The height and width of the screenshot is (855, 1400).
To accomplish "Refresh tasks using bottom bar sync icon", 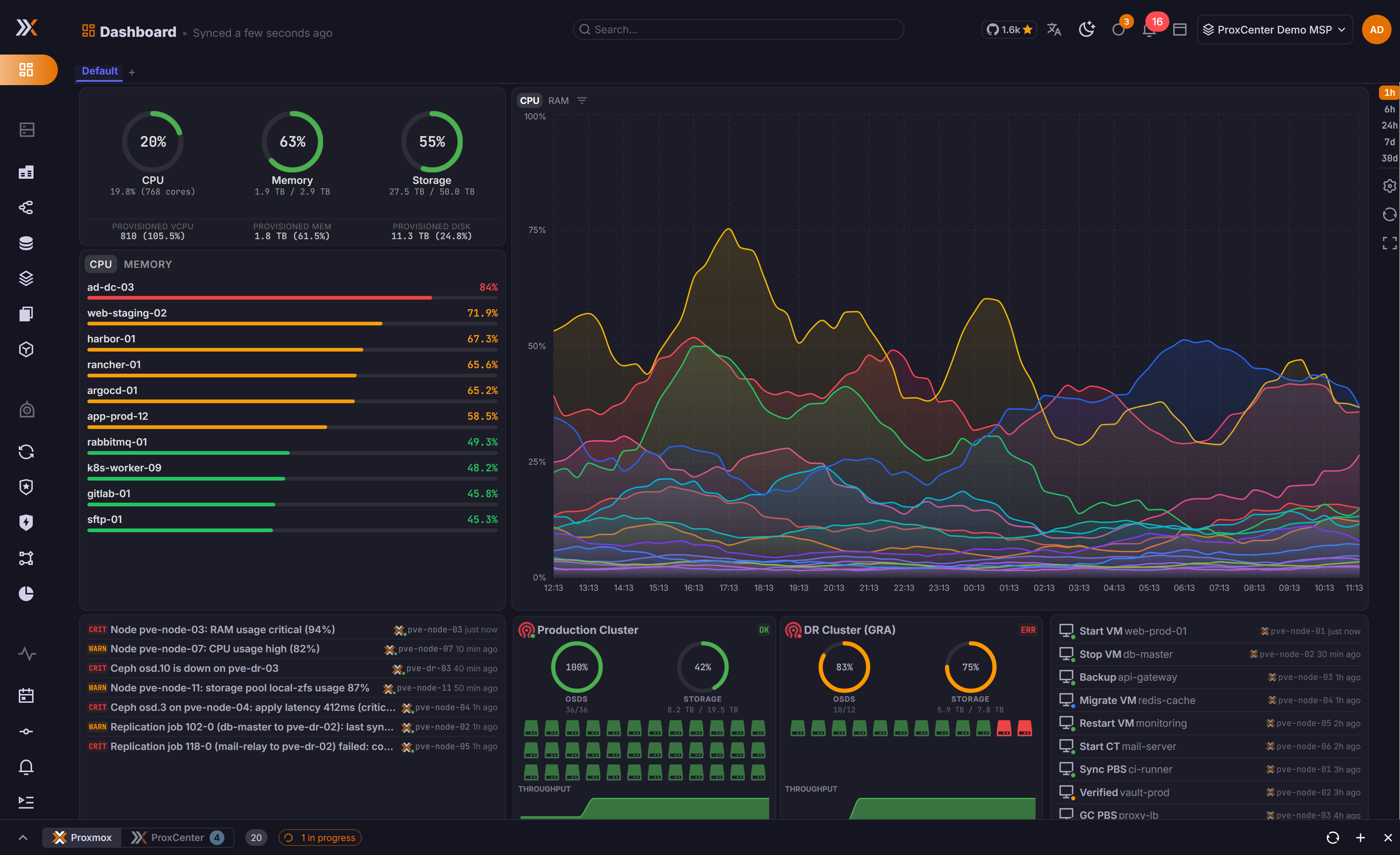I will point(1332,837).
